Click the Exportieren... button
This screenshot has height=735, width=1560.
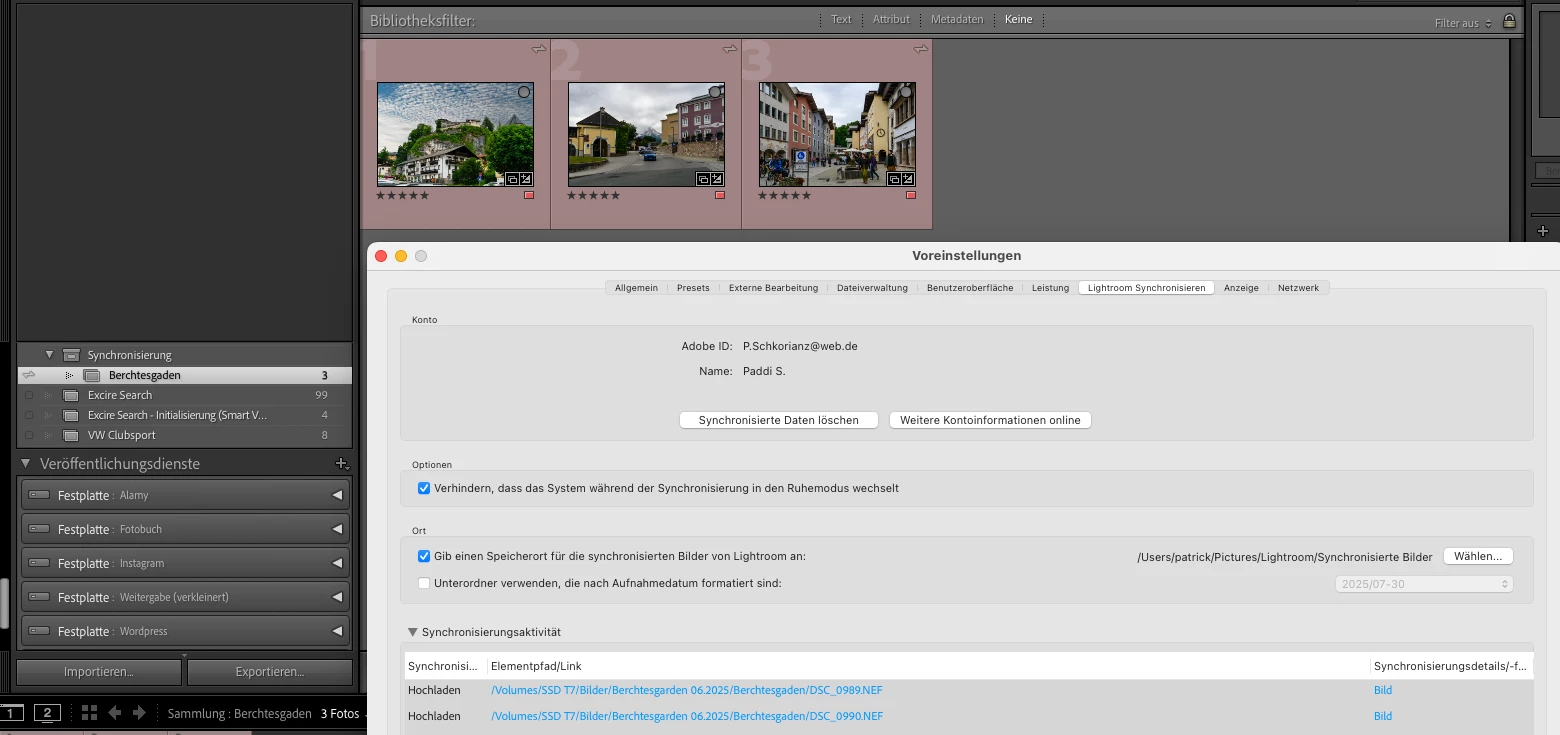tap(270, 672)
